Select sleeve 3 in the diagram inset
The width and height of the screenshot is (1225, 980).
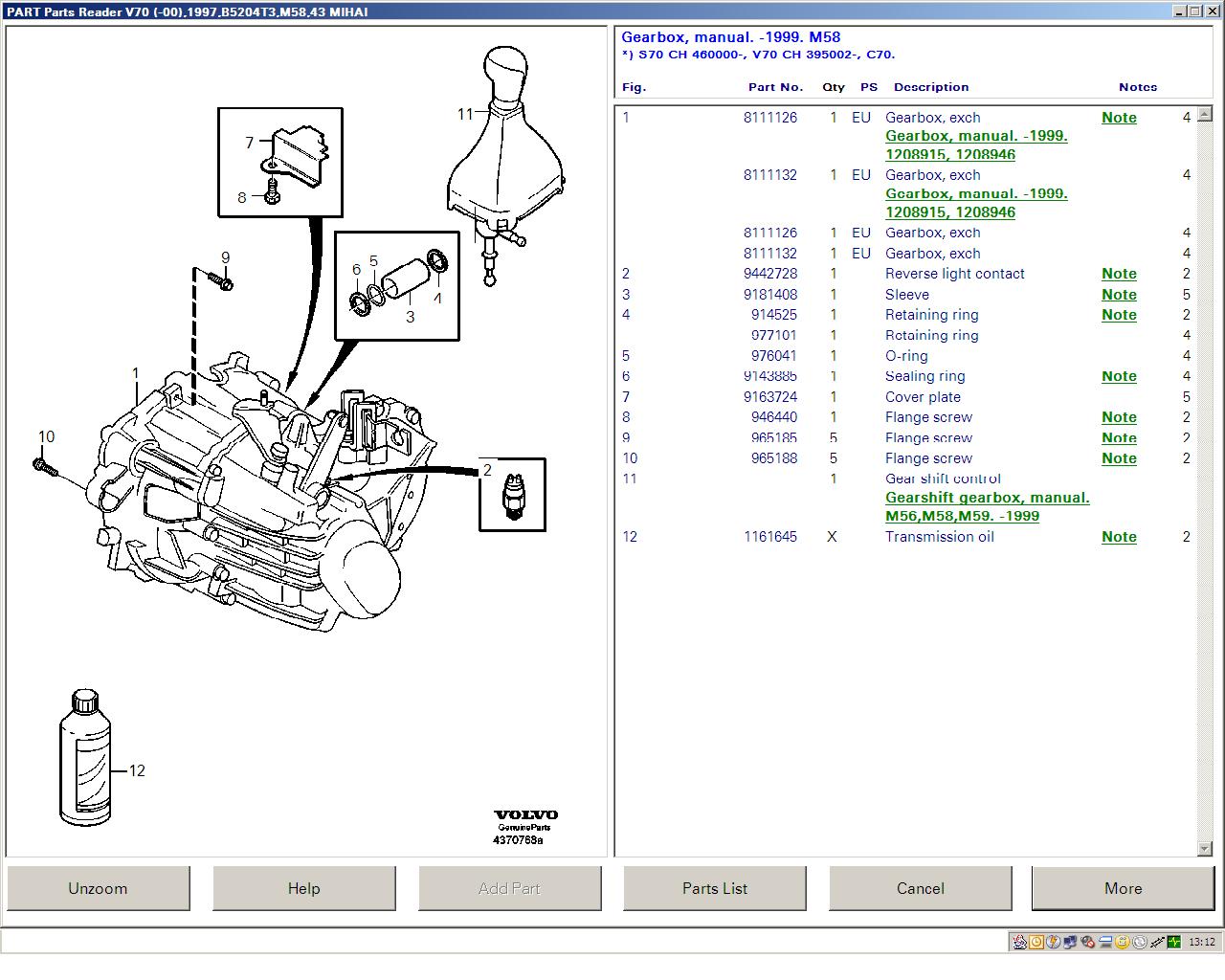click(408, 278)
